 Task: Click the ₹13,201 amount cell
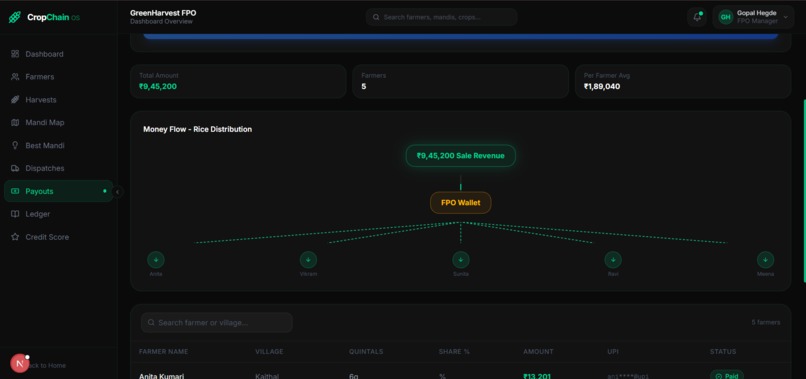tap(537, 375)
